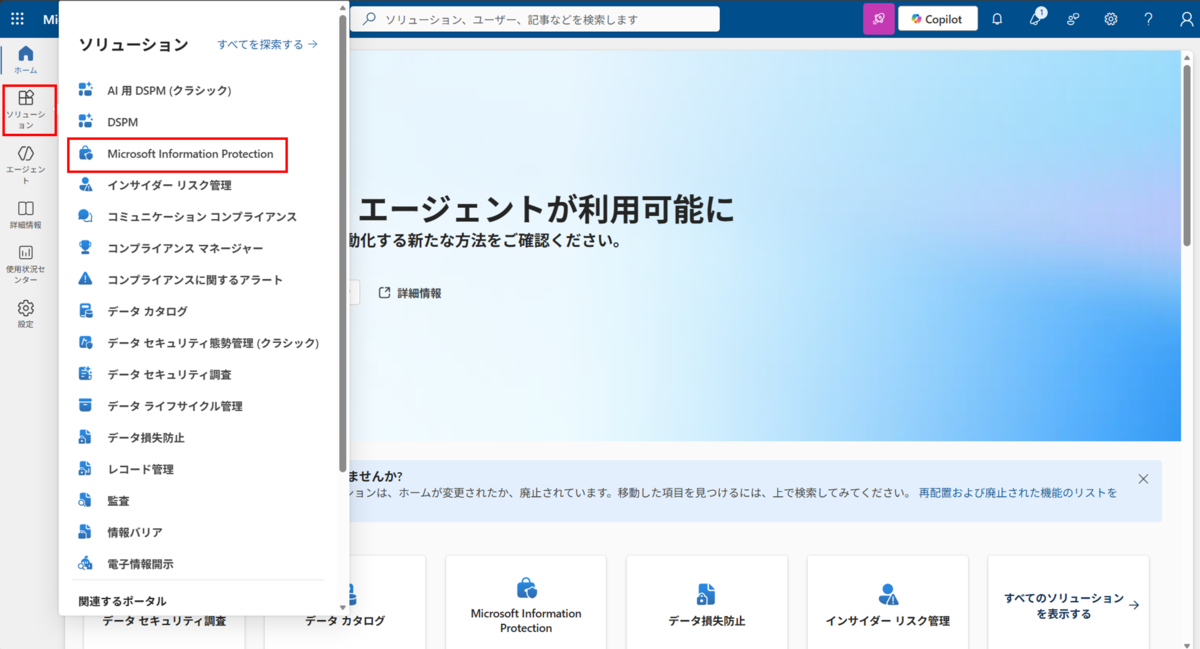
Task: Open the user account icon
Action: [x=1186, y=19]
